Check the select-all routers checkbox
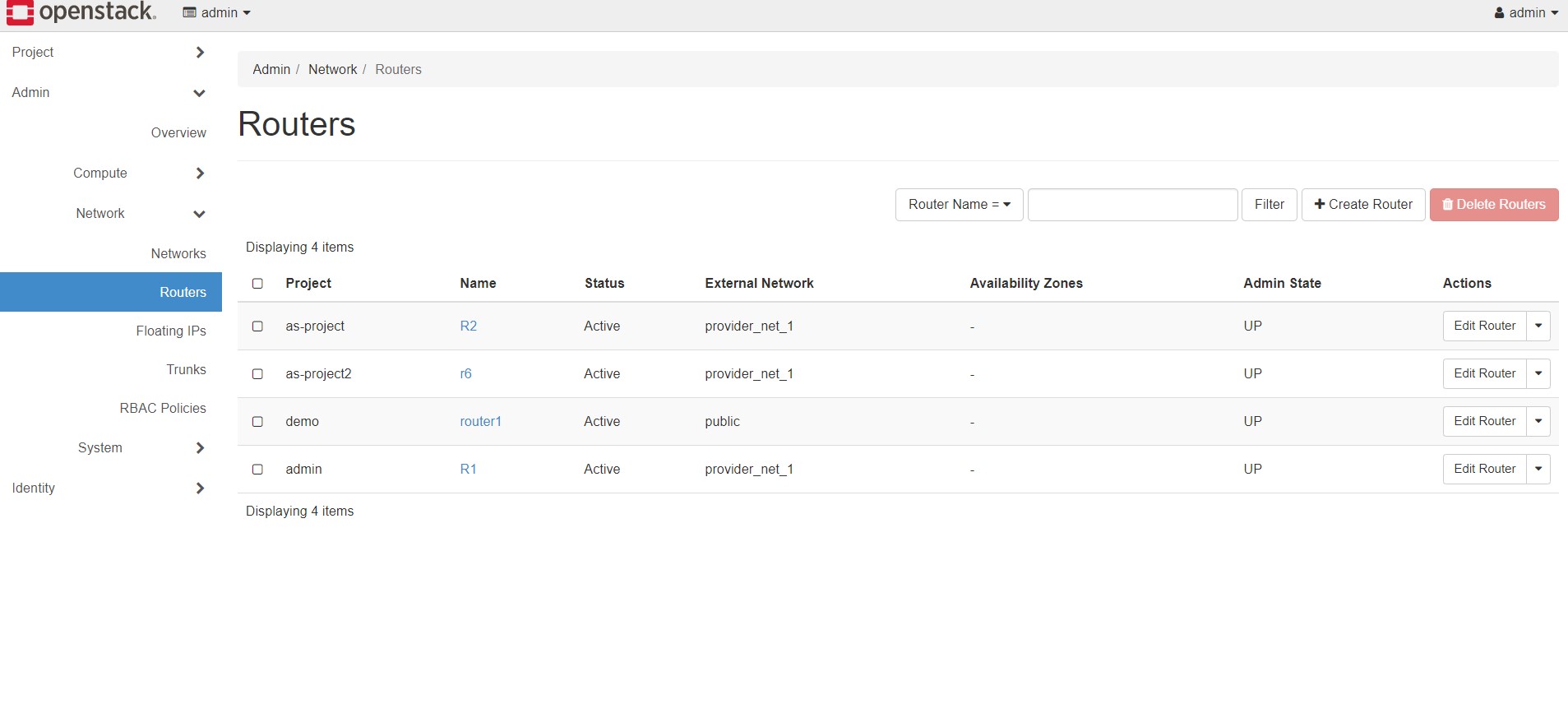This screenshot has height=713, width=1568. tap(257, 284)
